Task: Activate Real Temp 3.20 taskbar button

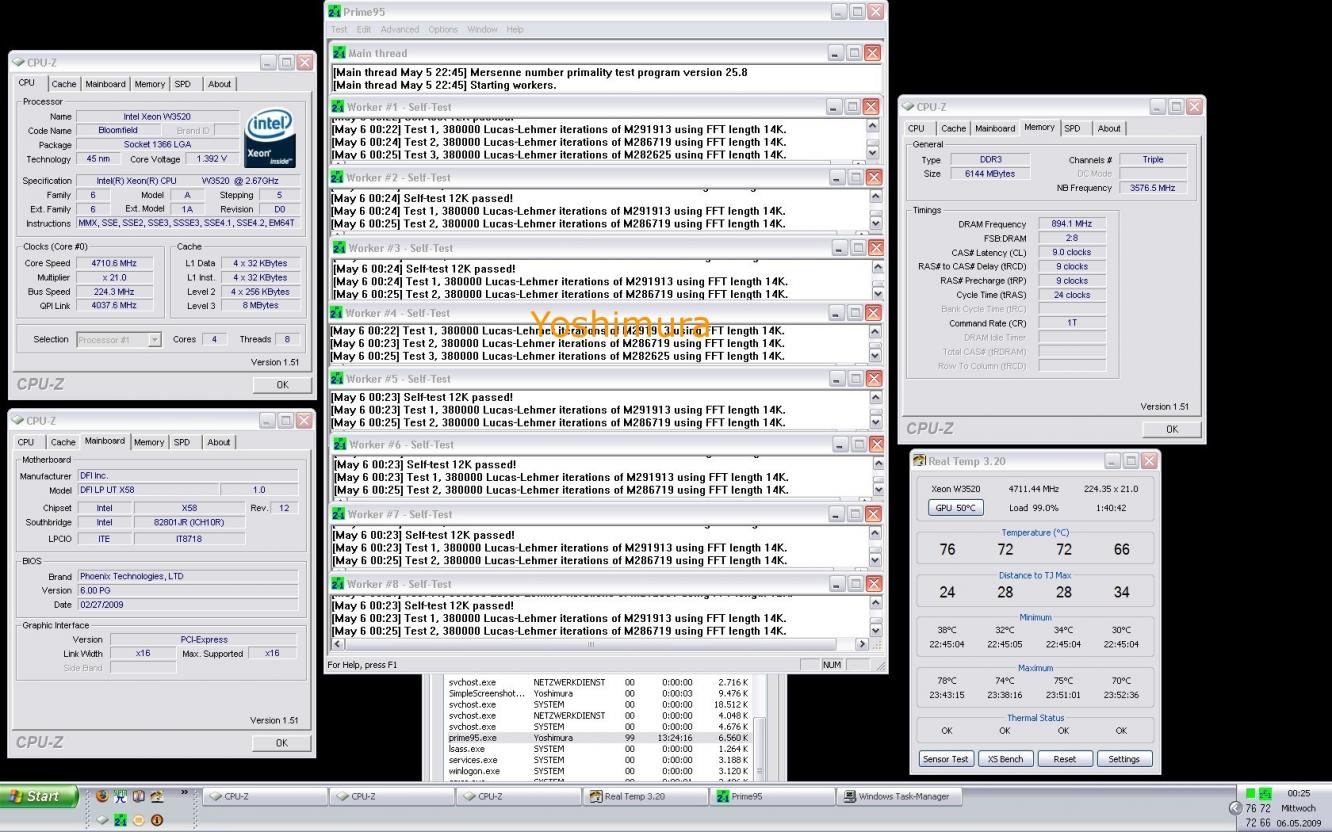Action: tap(646, 796)
